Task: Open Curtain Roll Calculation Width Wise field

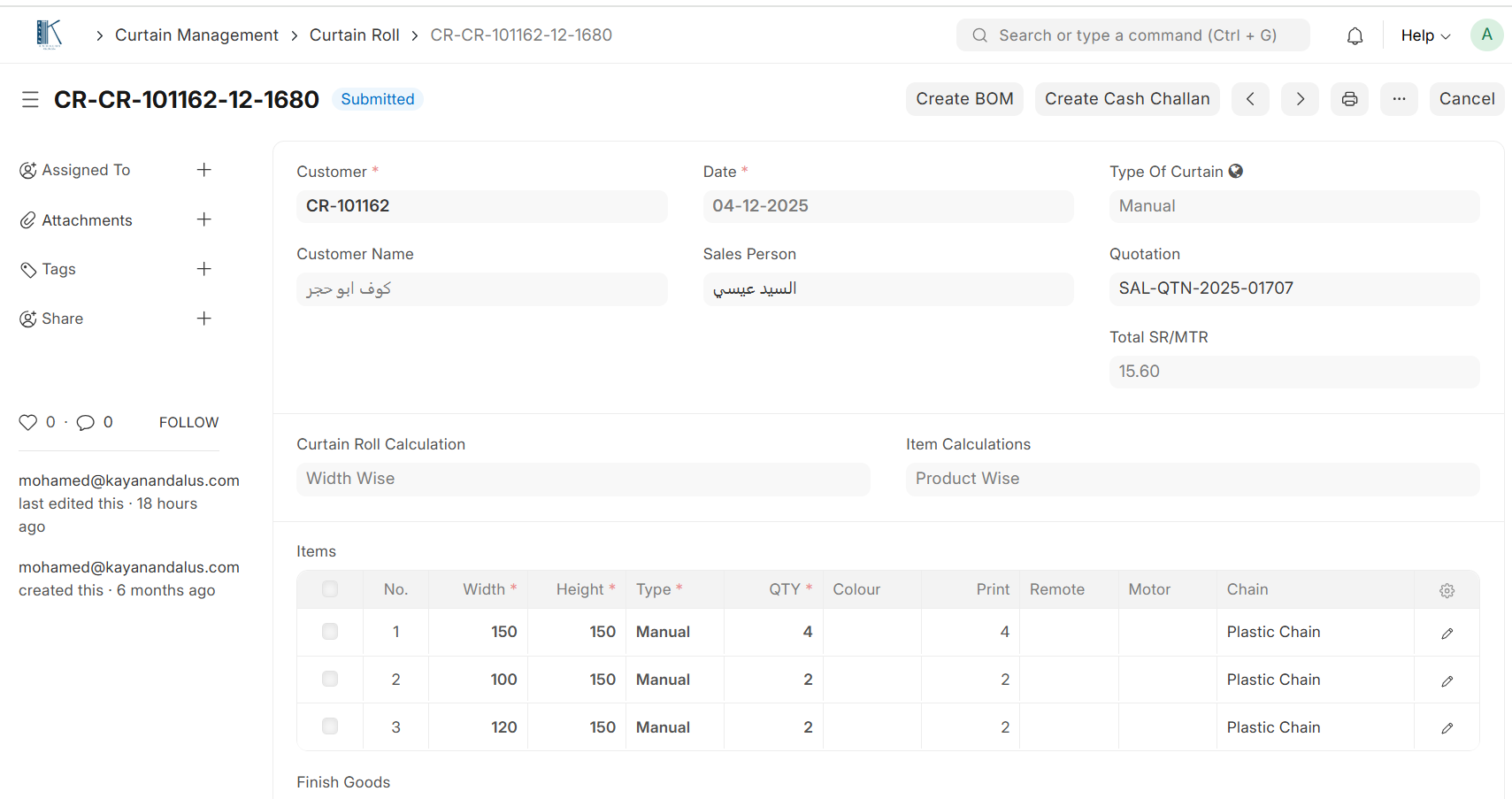Action: [x=583, y=479]
